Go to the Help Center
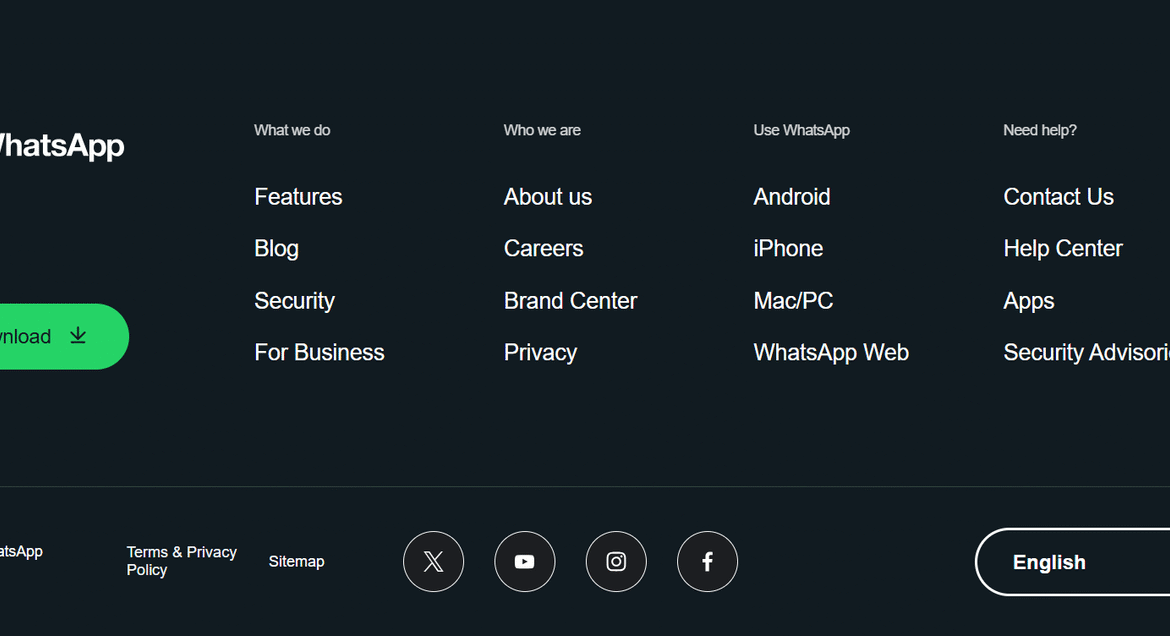 1062,249
